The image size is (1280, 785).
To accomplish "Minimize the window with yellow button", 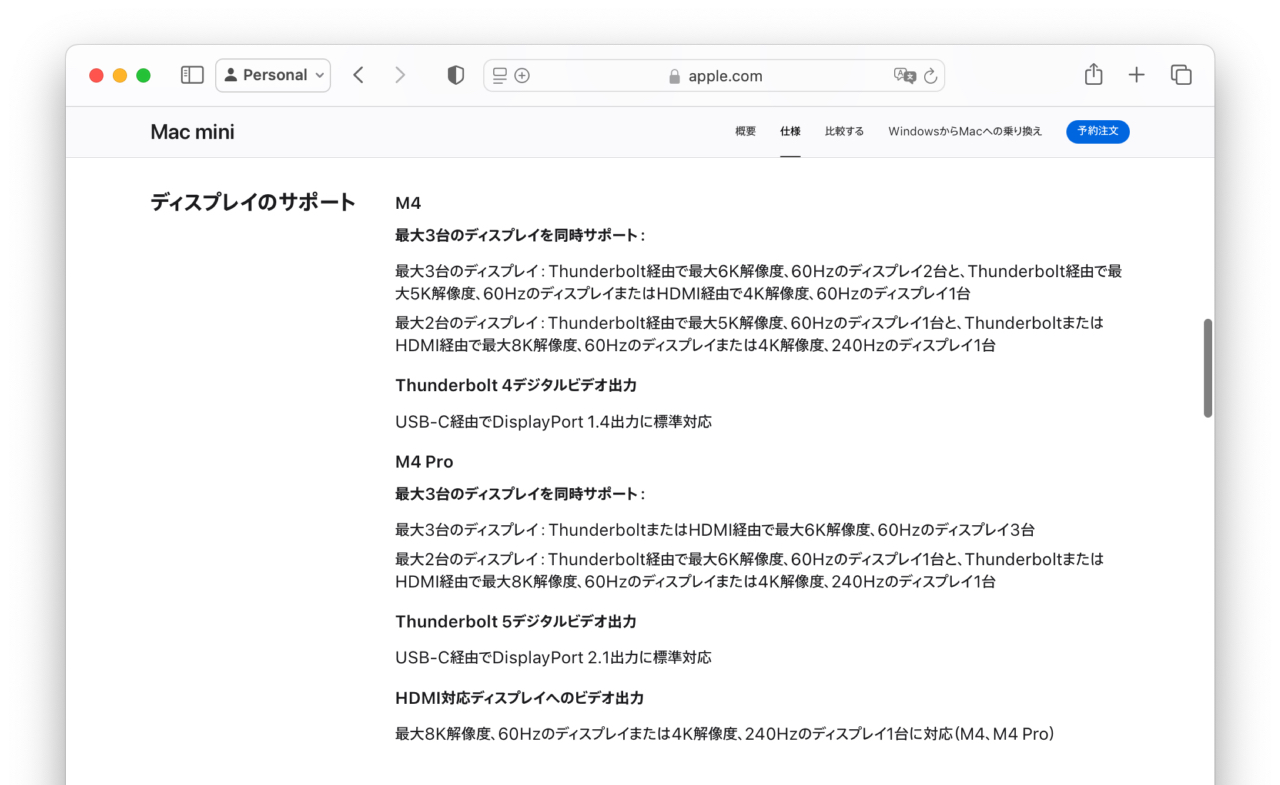I will tap(120, 75).
